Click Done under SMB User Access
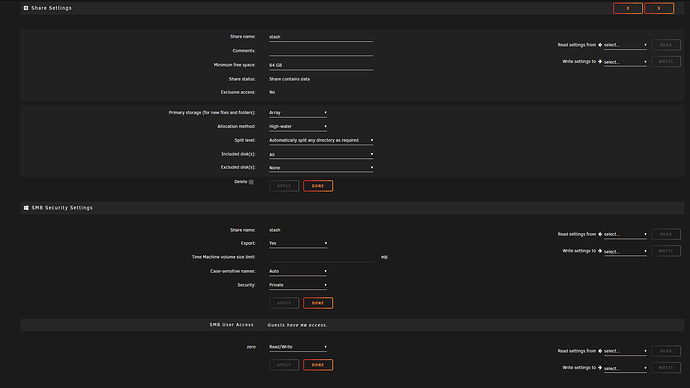 click(318, 365)
